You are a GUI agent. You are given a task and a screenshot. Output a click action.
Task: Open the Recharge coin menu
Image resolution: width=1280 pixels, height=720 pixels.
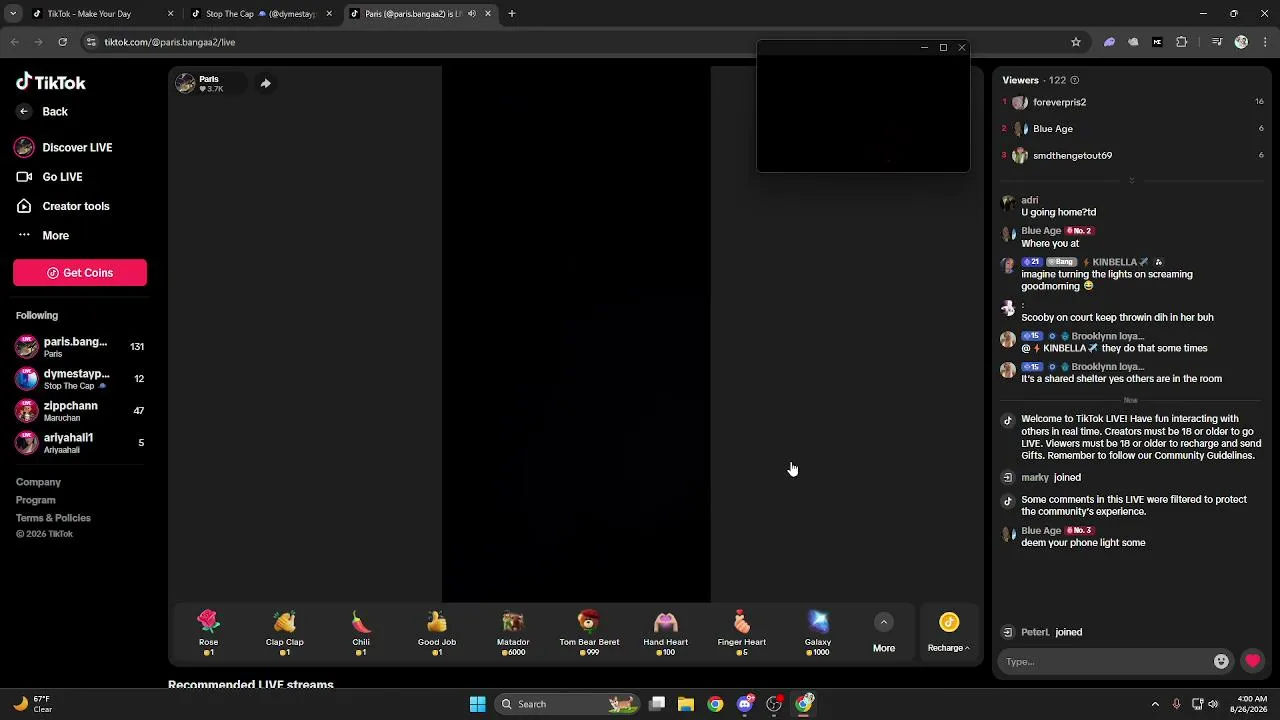[x=949, y=633]
